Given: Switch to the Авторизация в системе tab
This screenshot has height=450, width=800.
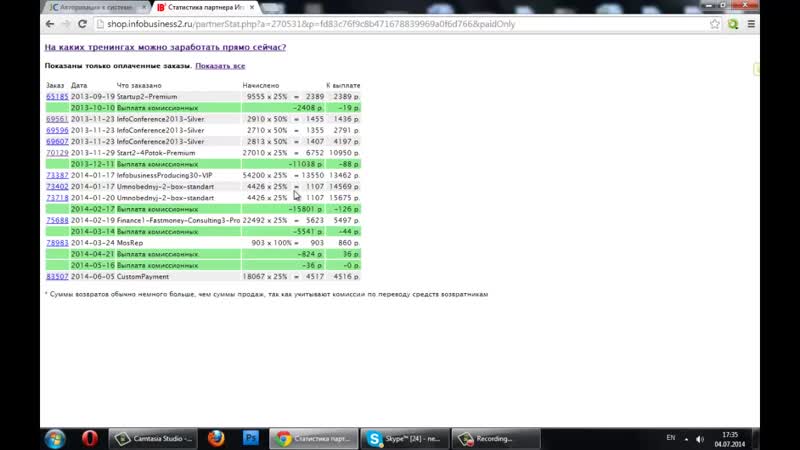Looking at the screenshot, I should 97,7.
